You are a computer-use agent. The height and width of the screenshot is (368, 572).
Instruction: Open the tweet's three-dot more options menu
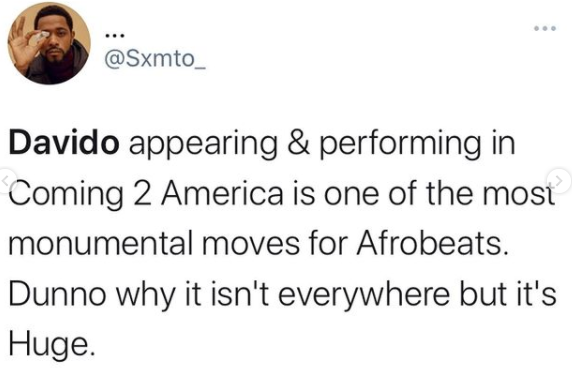[x=545, y=28]
